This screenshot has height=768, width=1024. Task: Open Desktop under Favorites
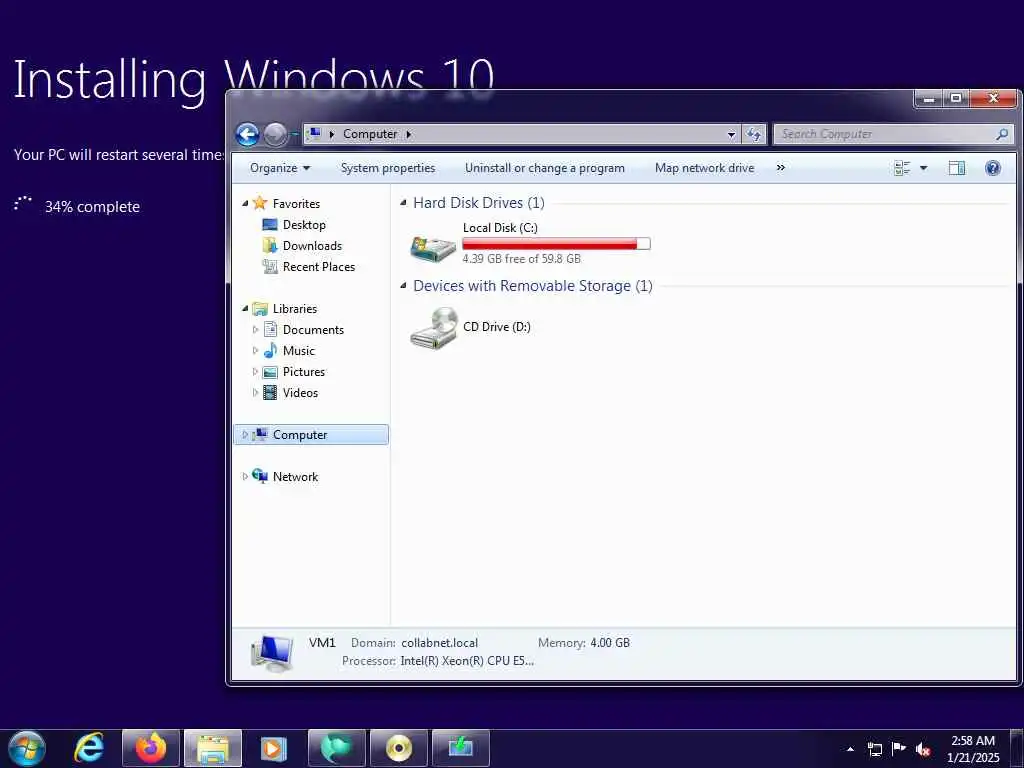coord(304,225)
